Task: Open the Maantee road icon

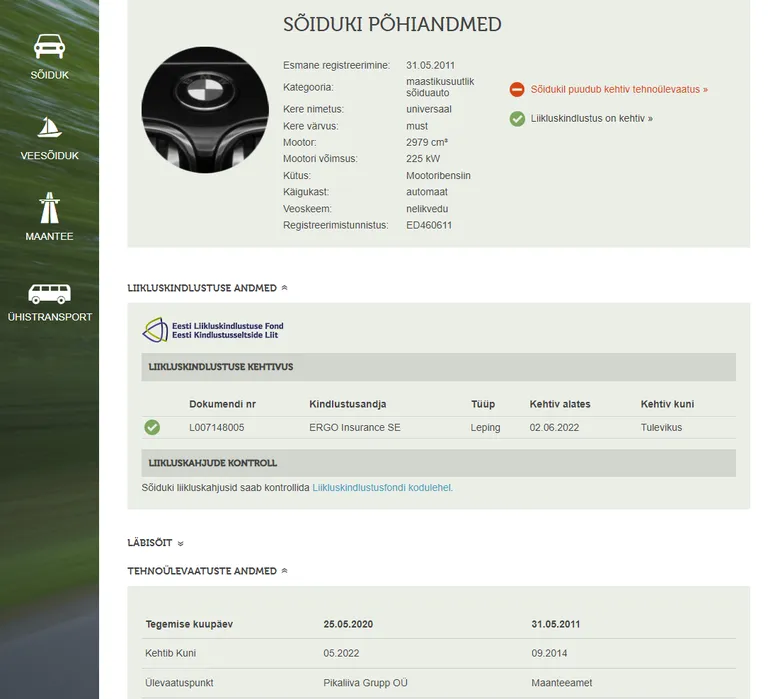Action: pyautogui.click(x=49, y=208)
